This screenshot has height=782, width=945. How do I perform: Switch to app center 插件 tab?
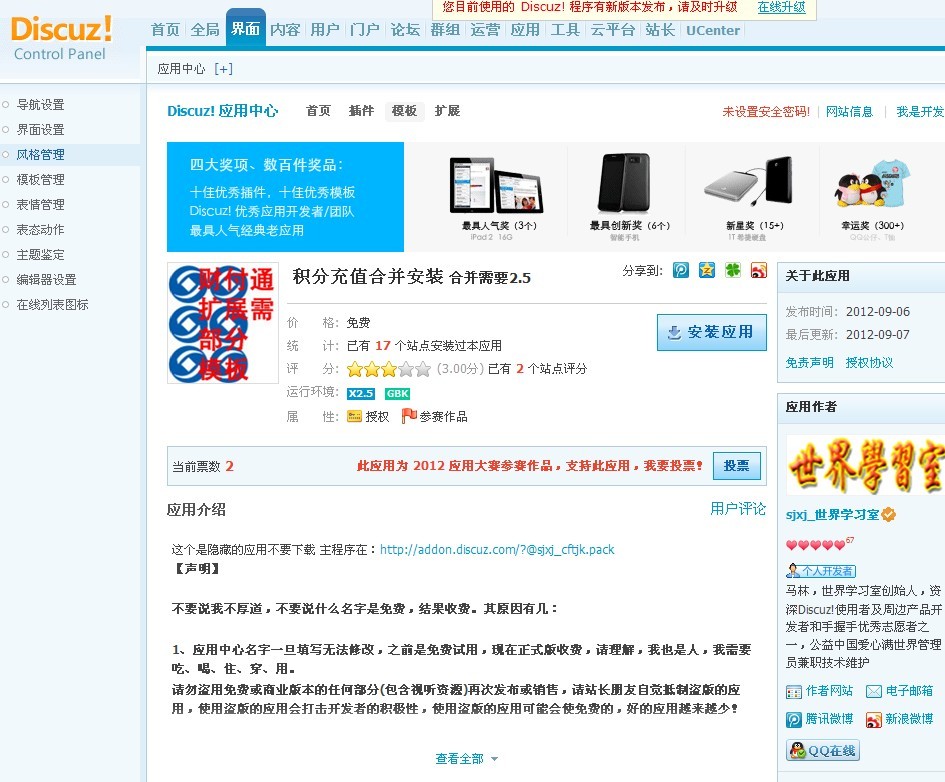click(x=361, y=111)
